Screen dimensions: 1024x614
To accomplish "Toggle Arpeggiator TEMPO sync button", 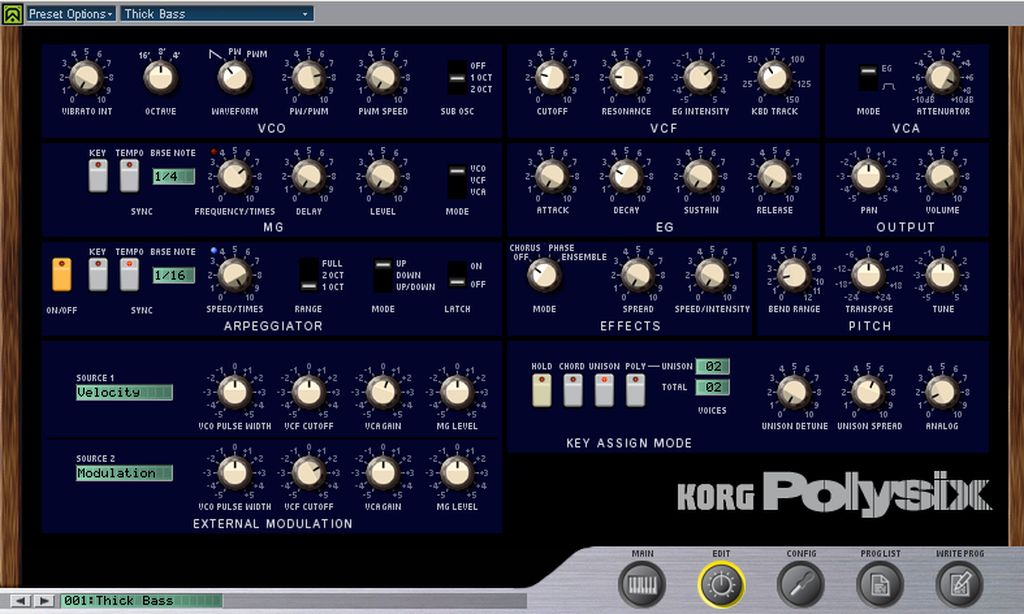I will pos(129,274).
